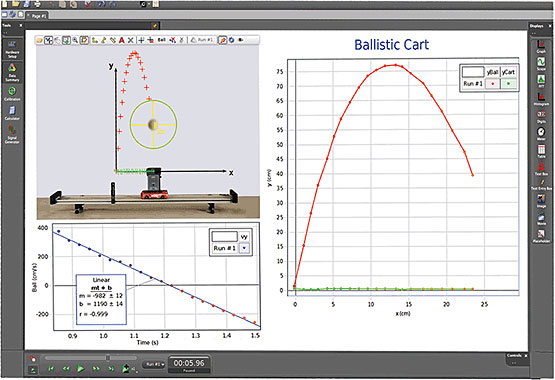The image size is (555, 380).
Task: Open the Calibration tool
Action: pos(12,93)
